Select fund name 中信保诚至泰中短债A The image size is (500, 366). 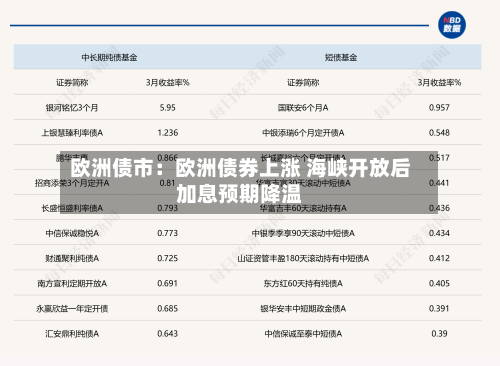303,334
